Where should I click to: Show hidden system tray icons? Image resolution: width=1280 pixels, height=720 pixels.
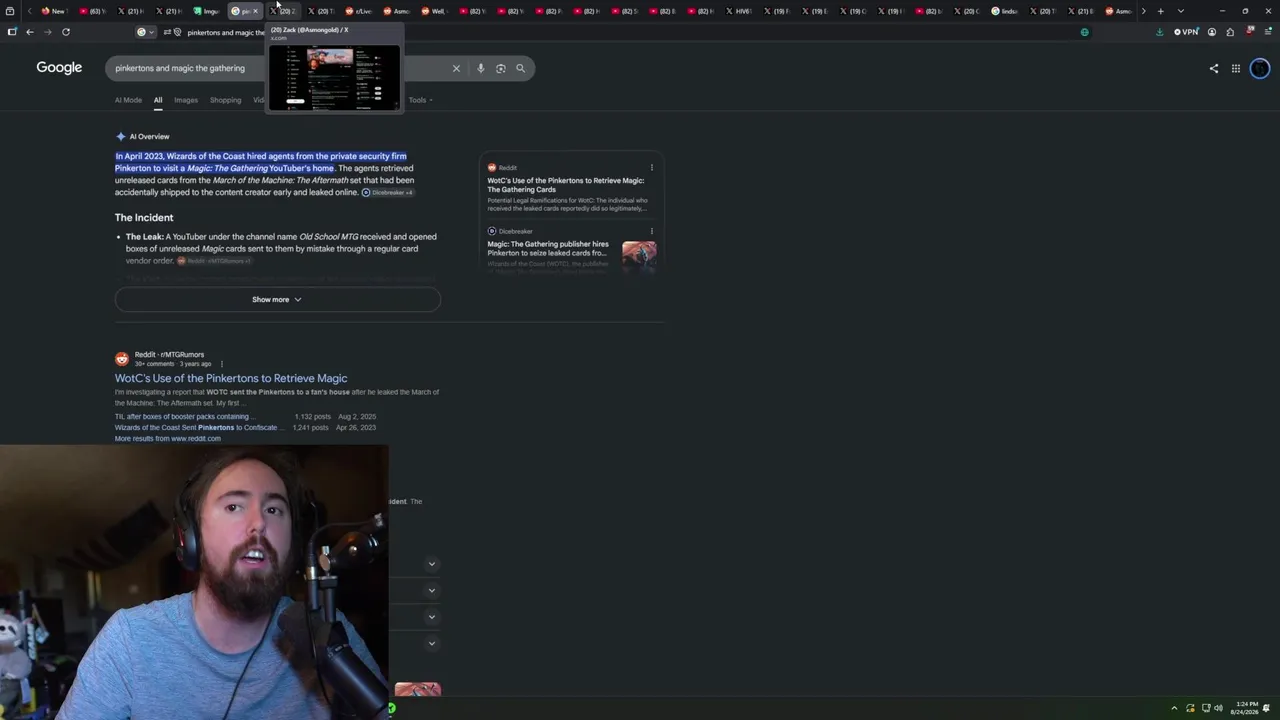tap(1174, 708)
